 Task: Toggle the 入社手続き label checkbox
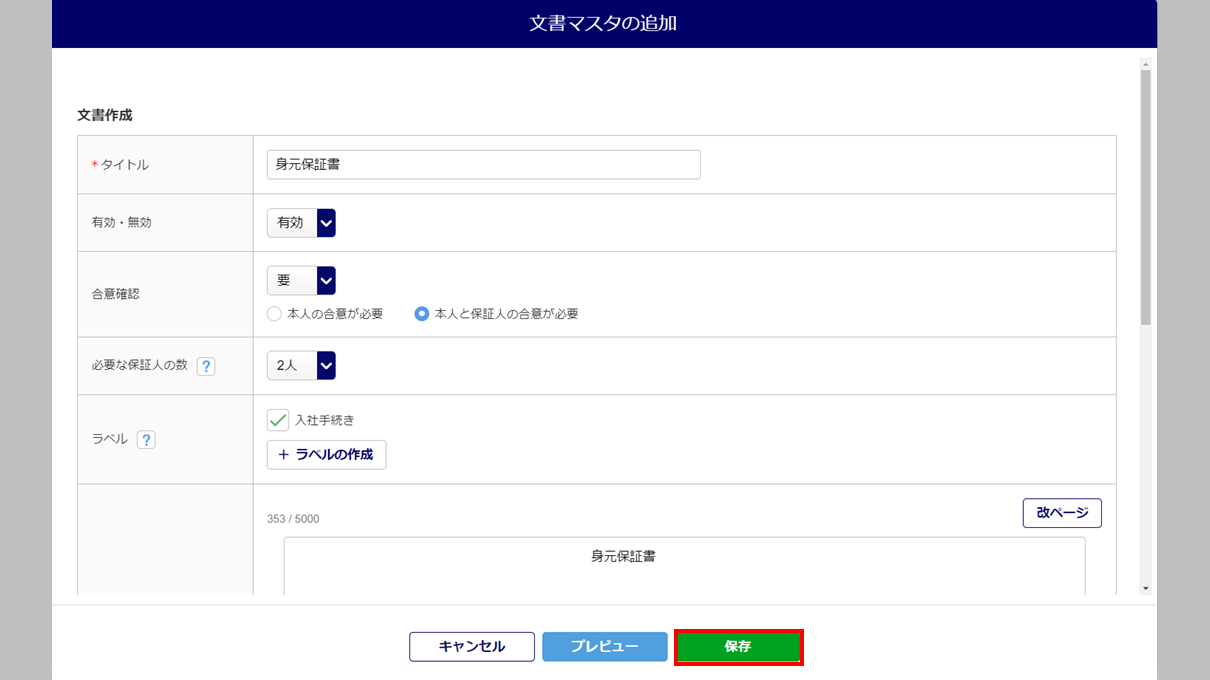(278, 420)
